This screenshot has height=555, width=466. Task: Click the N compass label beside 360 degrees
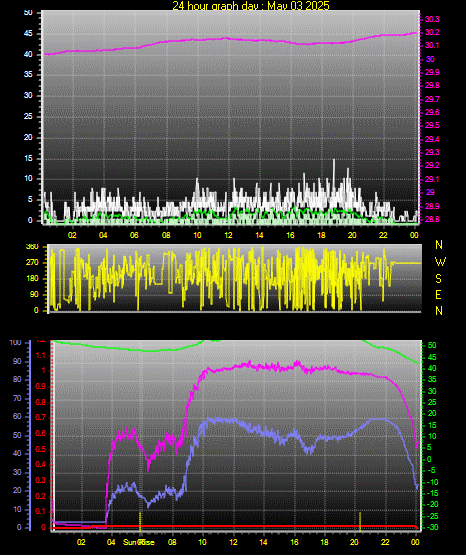[x=439, y=245]
